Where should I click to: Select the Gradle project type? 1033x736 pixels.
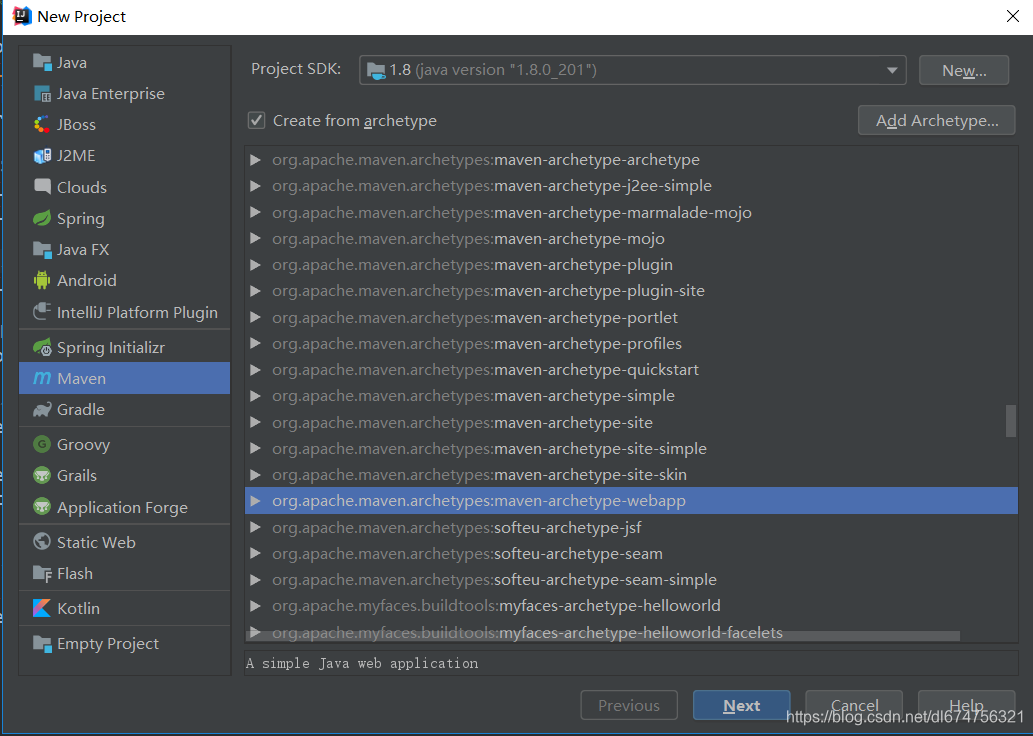coord(125,409)
